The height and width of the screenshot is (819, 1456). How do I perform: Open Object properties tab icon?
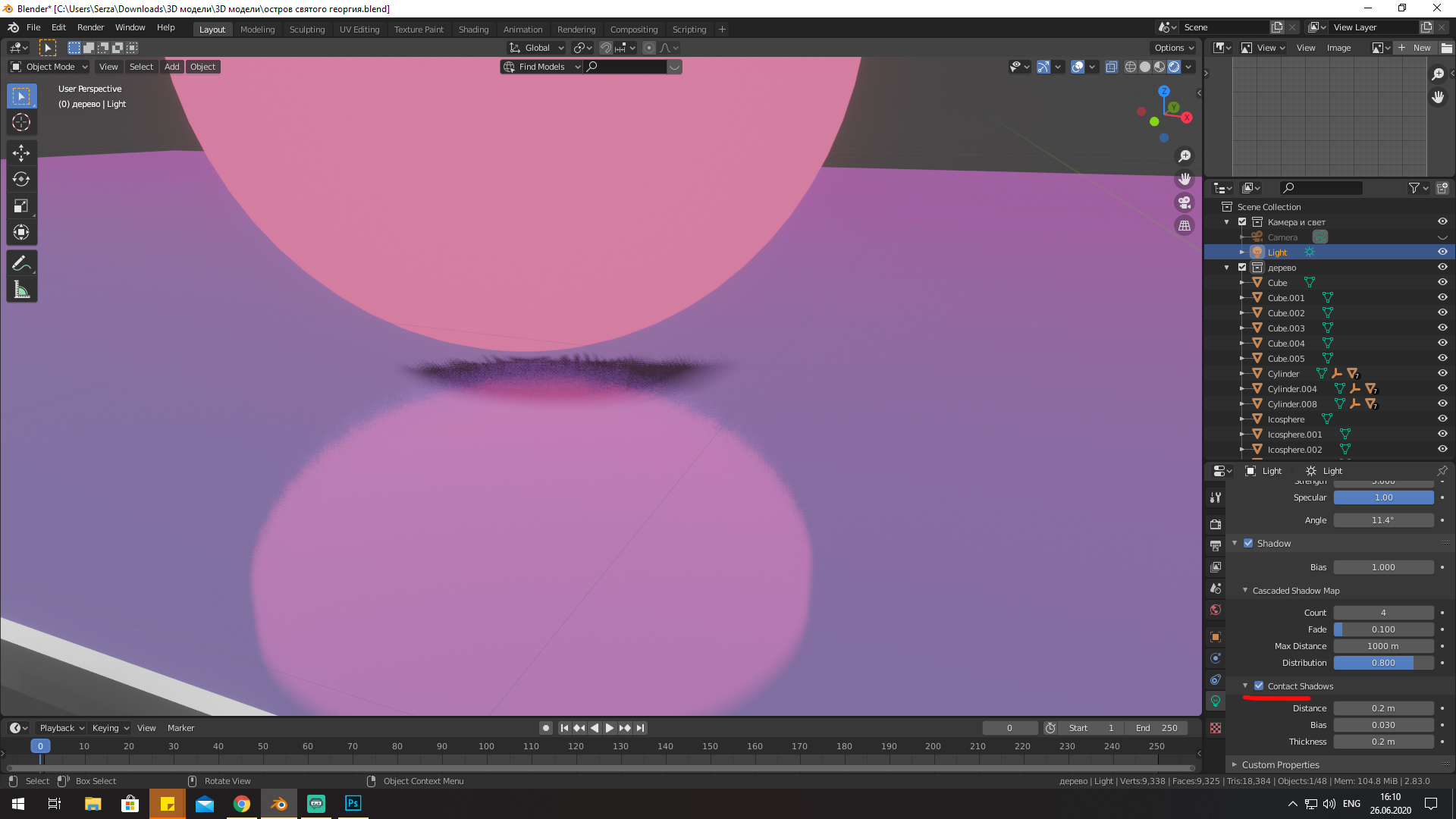(x=1216, y=637)
